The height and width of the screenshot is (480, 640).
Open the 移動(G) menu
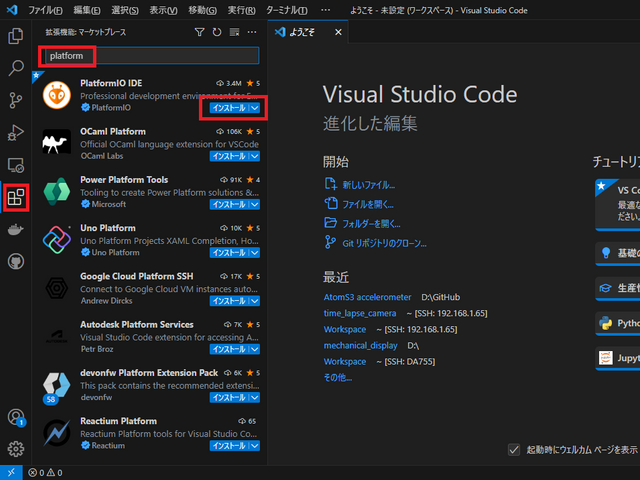(202, 10)
